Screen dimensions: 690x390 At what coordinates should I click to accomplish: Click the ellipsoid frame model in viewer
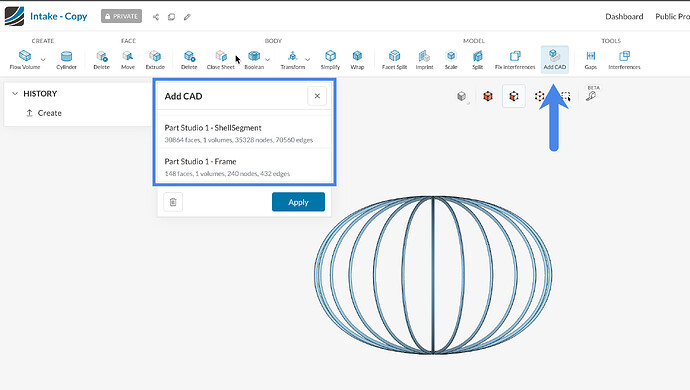pyautogui.click(x=433, y=275)
